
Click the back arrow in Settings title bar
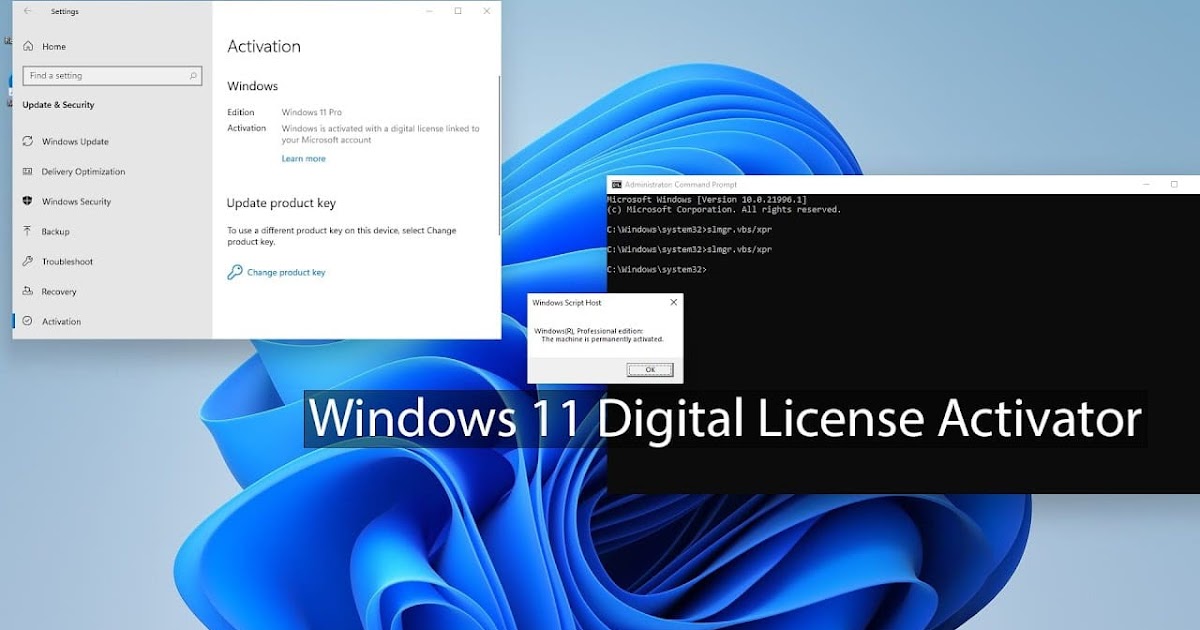pyautogui.click(x=25, y=11)
